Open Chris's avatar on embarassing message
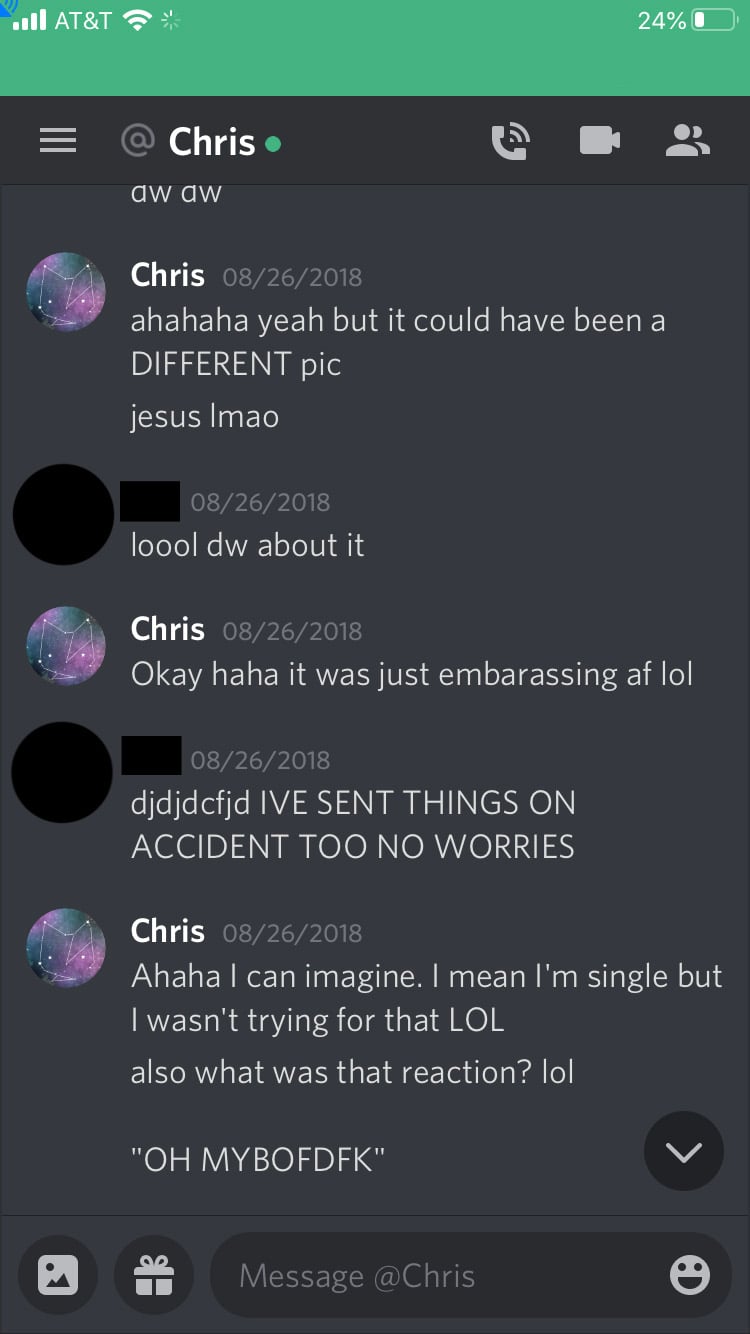This screenshot has width=750, height=1334. 66,646
